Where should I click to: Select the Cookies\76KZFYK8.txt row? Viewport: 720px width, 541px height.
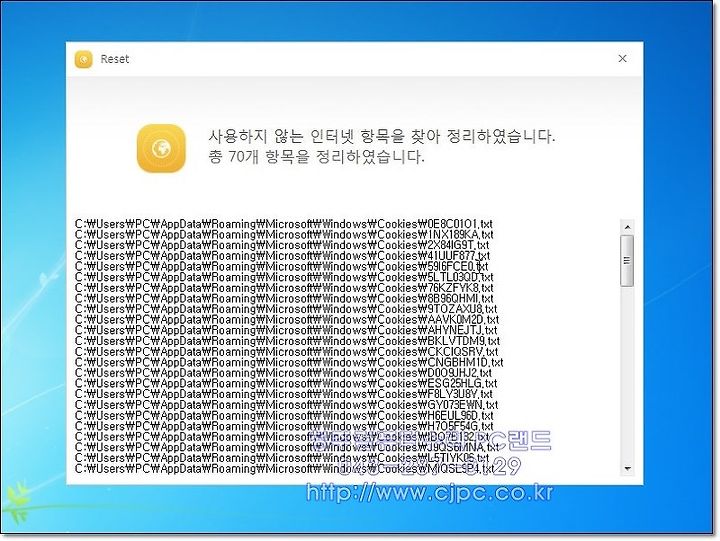tap(284, 288)
